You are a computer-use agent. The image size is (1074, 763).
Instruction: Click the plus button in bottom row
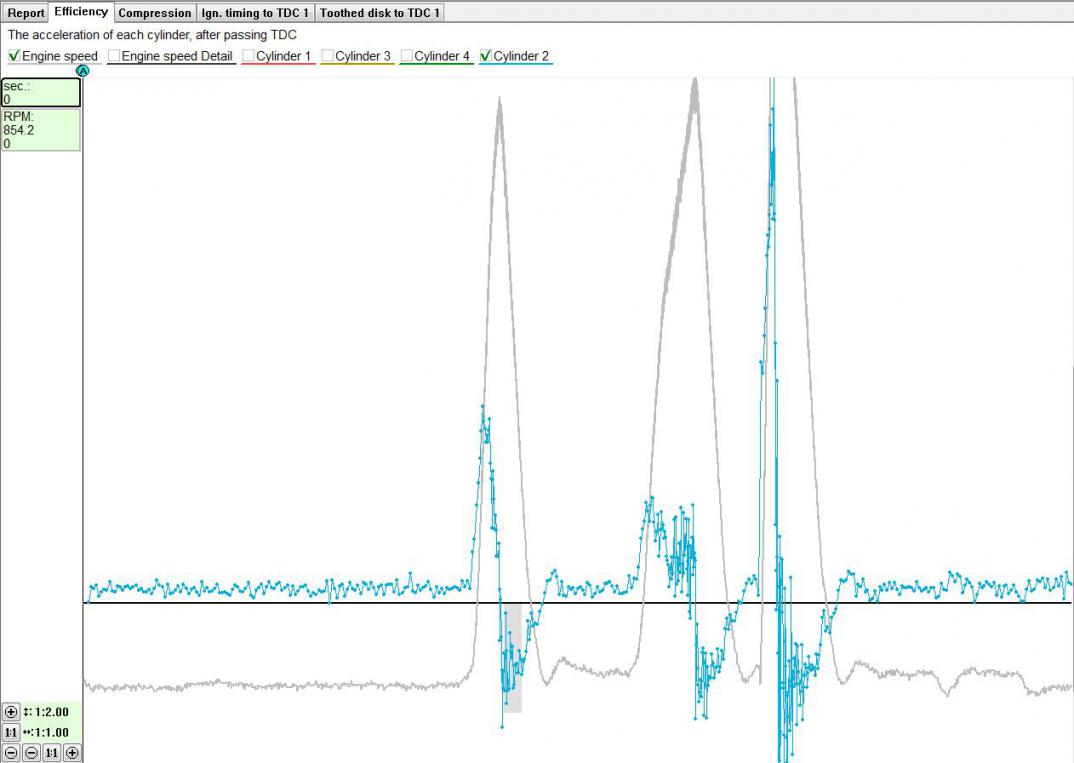[72, 752]
